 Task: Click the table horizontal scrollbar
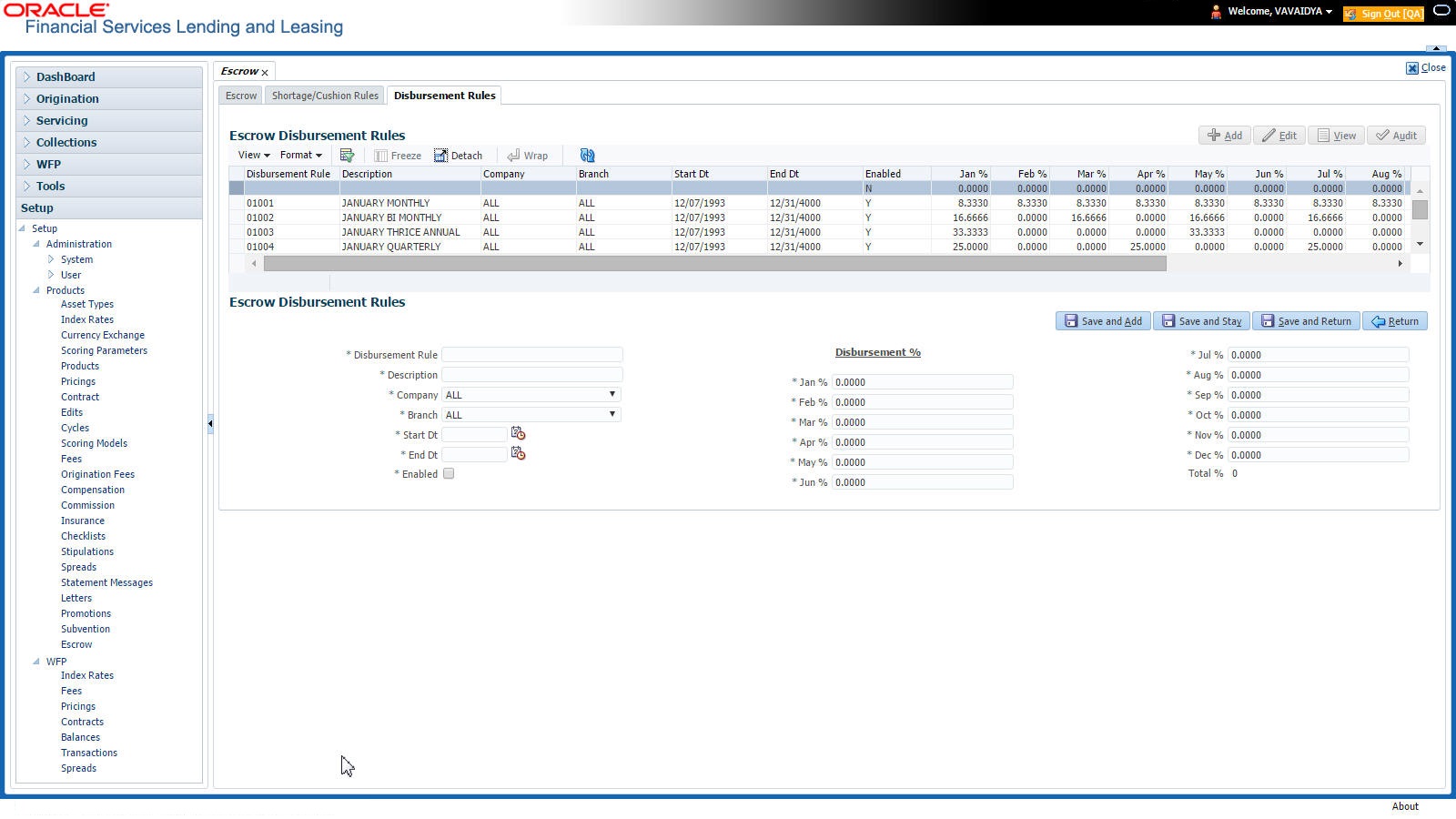(x=714, y=264)
